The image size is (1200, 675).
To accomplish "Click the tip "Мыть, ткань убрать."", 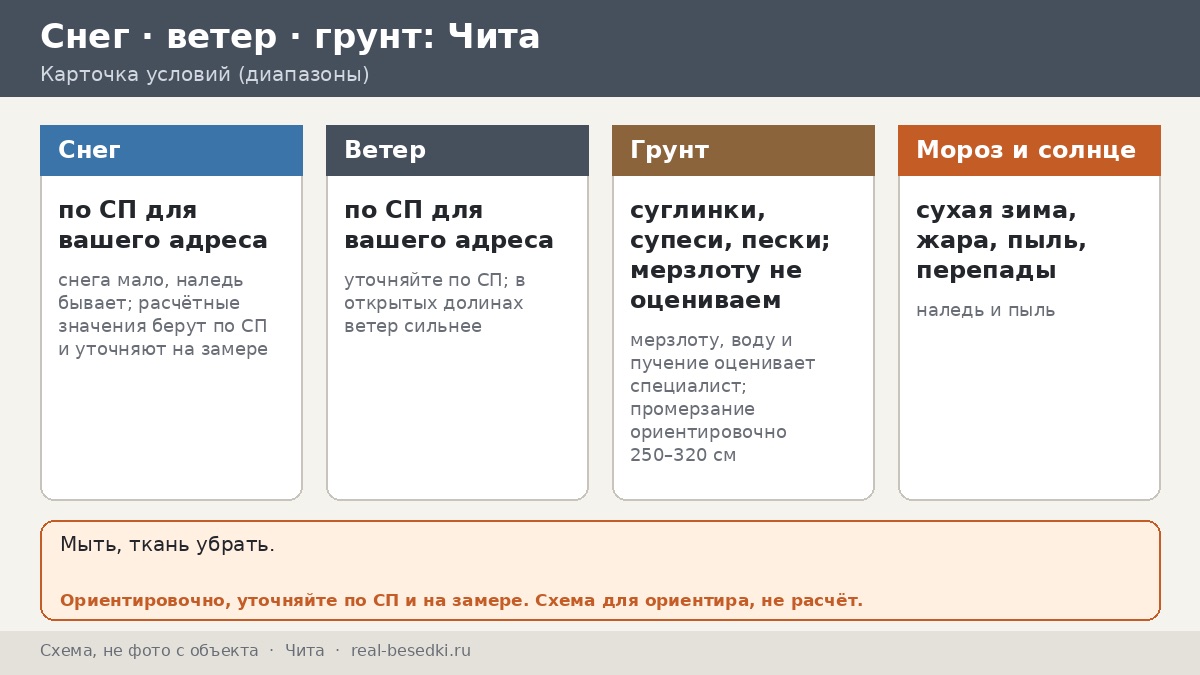I will point(167,545).
